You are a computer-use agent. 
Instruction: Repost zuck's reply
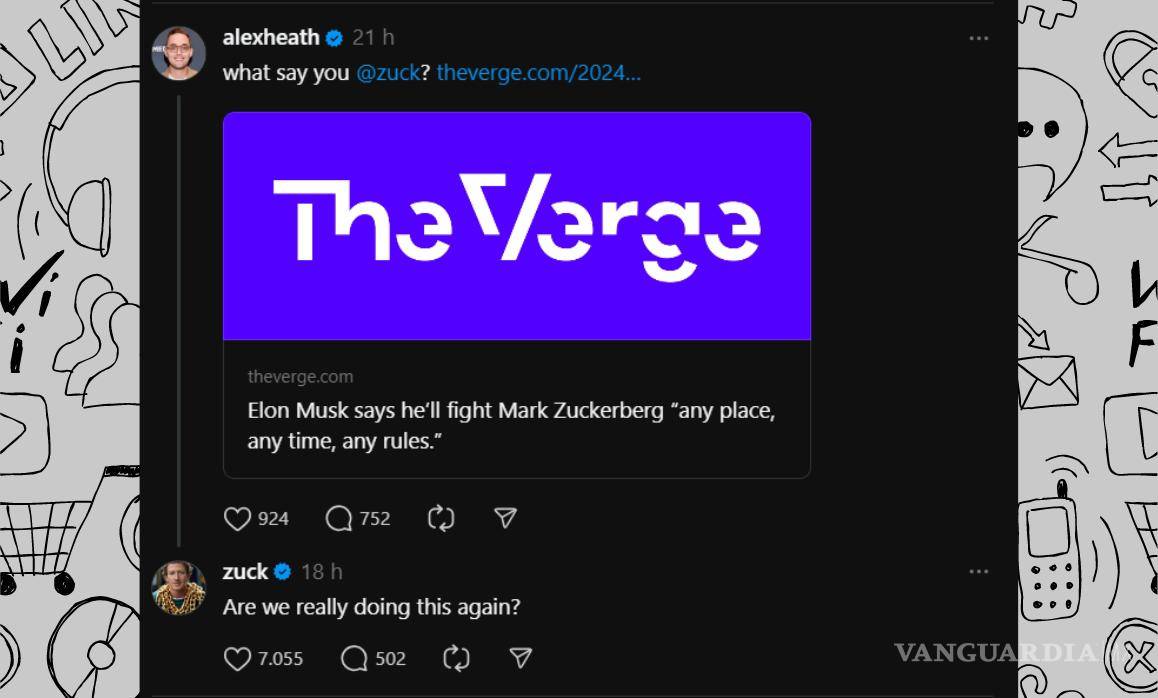coord(455,658)
